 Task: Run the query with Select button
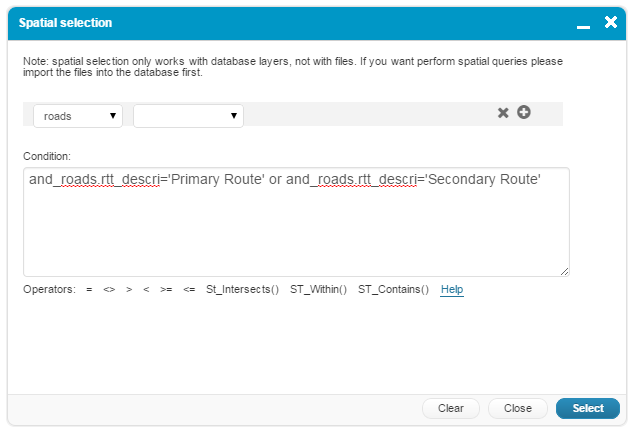tap(587, 408)
